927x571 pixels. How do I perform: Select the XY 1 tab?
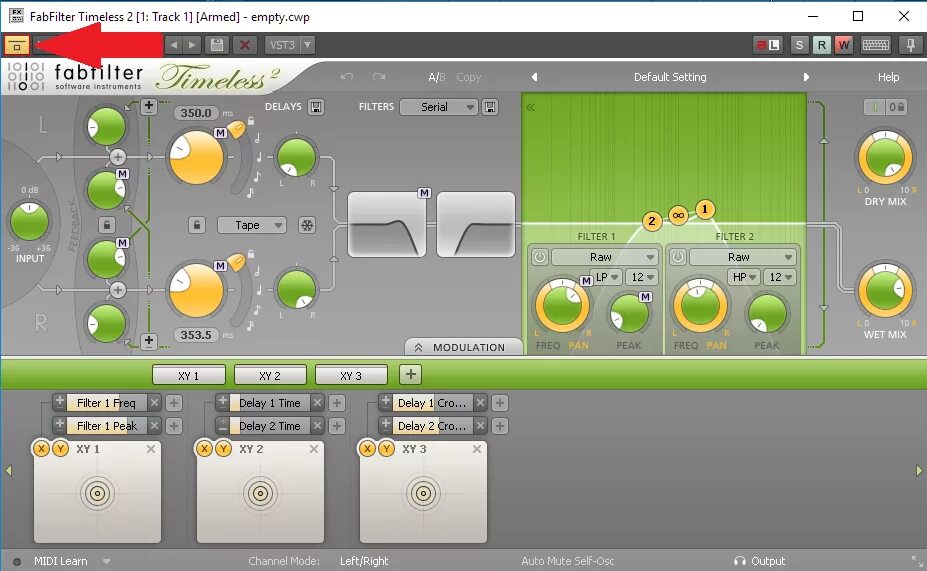click(189, 375)
